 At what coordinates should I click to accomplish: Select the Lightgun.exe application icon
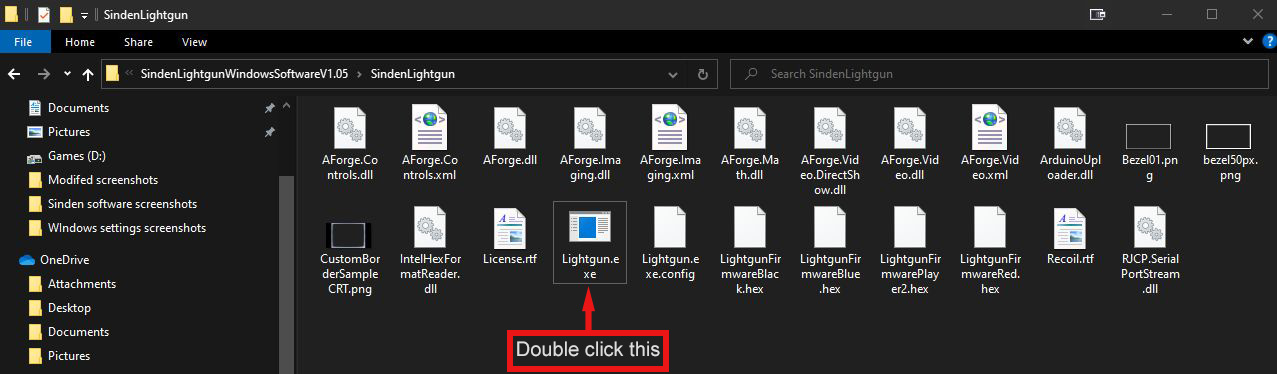click(589, 227)
